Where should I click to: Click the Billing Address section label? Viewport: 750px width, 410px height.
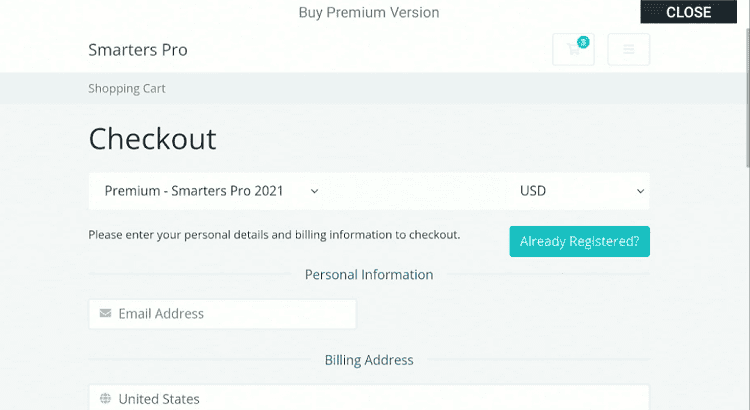[x=369, y=360]
